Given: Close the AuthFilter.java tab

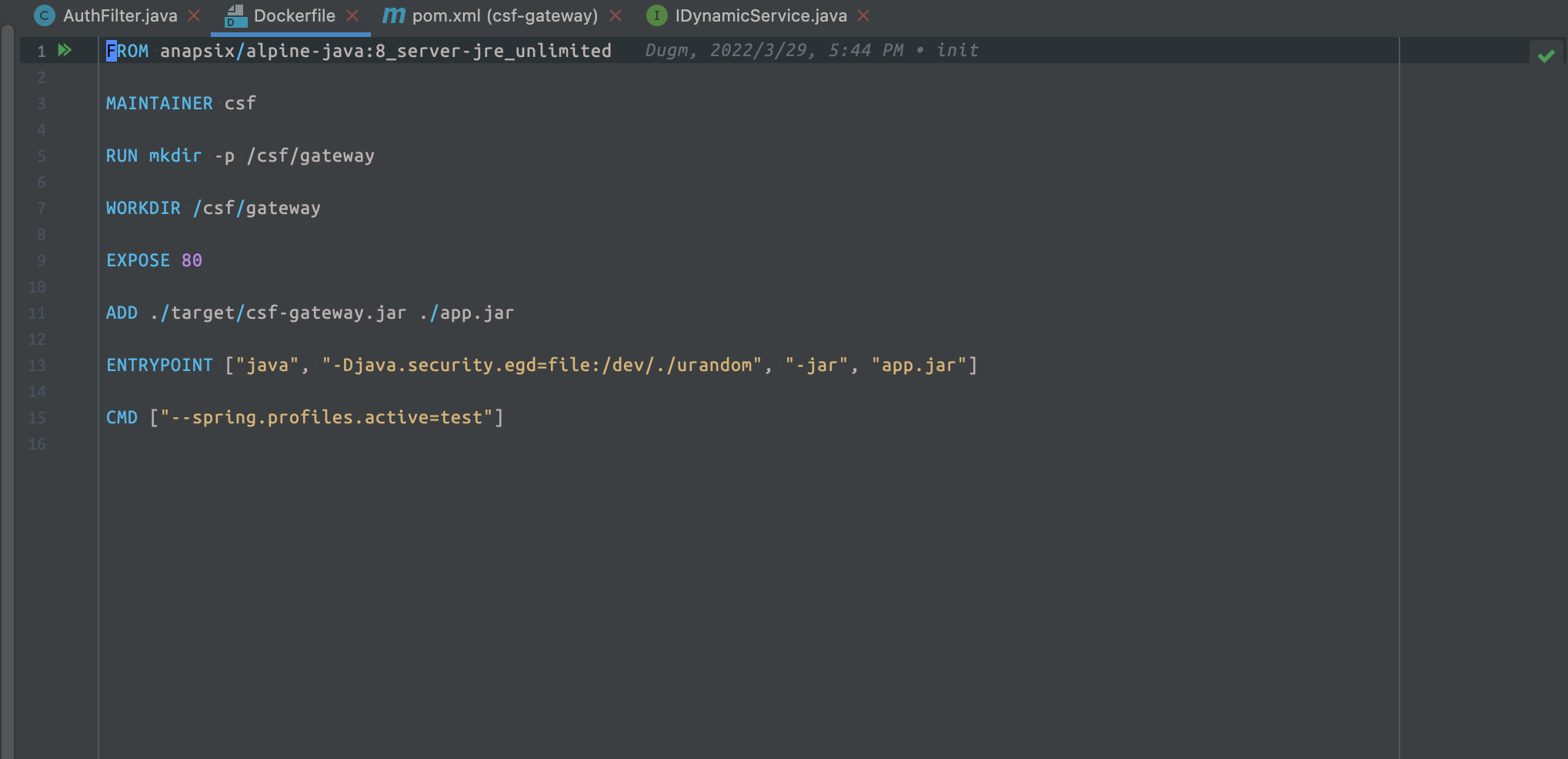Looking at the screenshot, I should (x=195, y=15).
